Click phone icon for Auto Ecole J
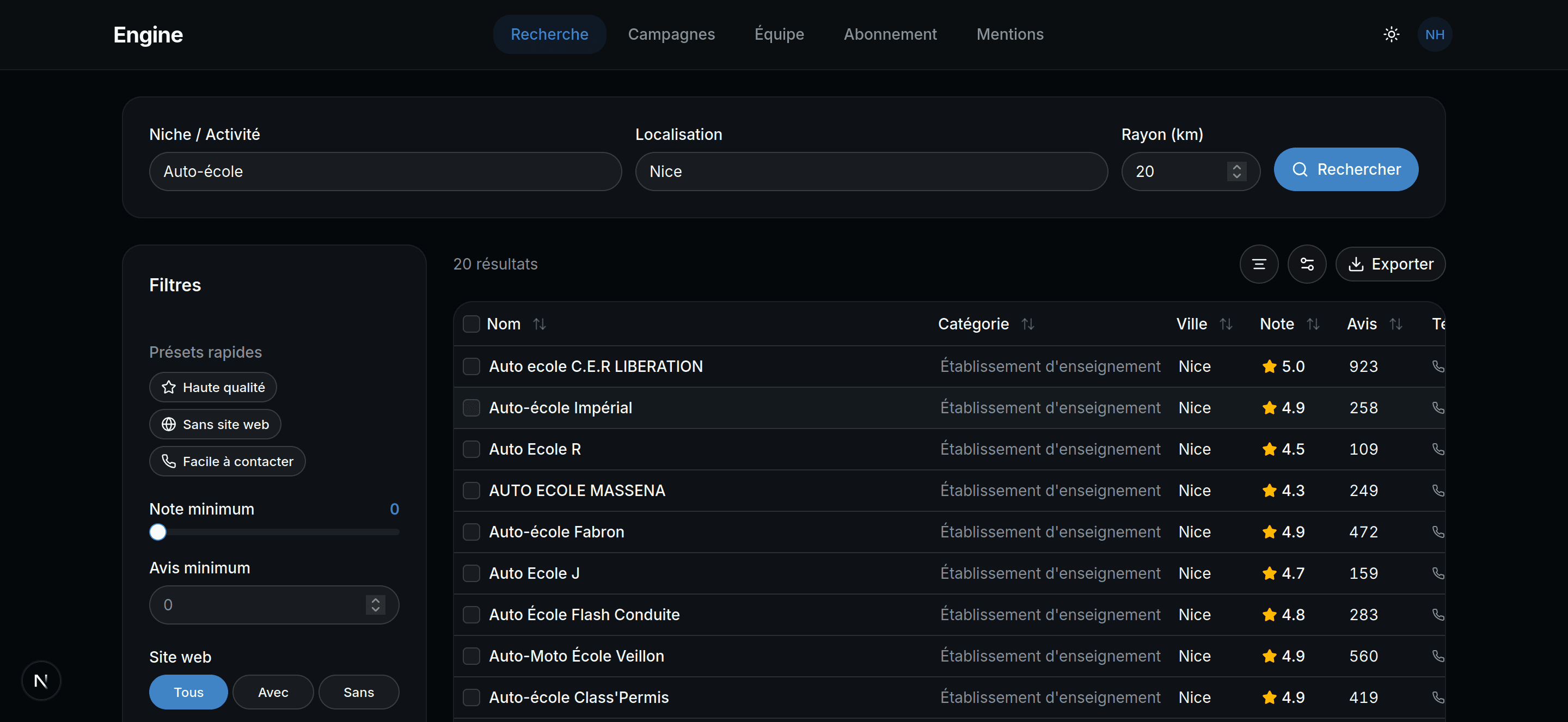The image size is (1568, 722). click(1438, 573)
